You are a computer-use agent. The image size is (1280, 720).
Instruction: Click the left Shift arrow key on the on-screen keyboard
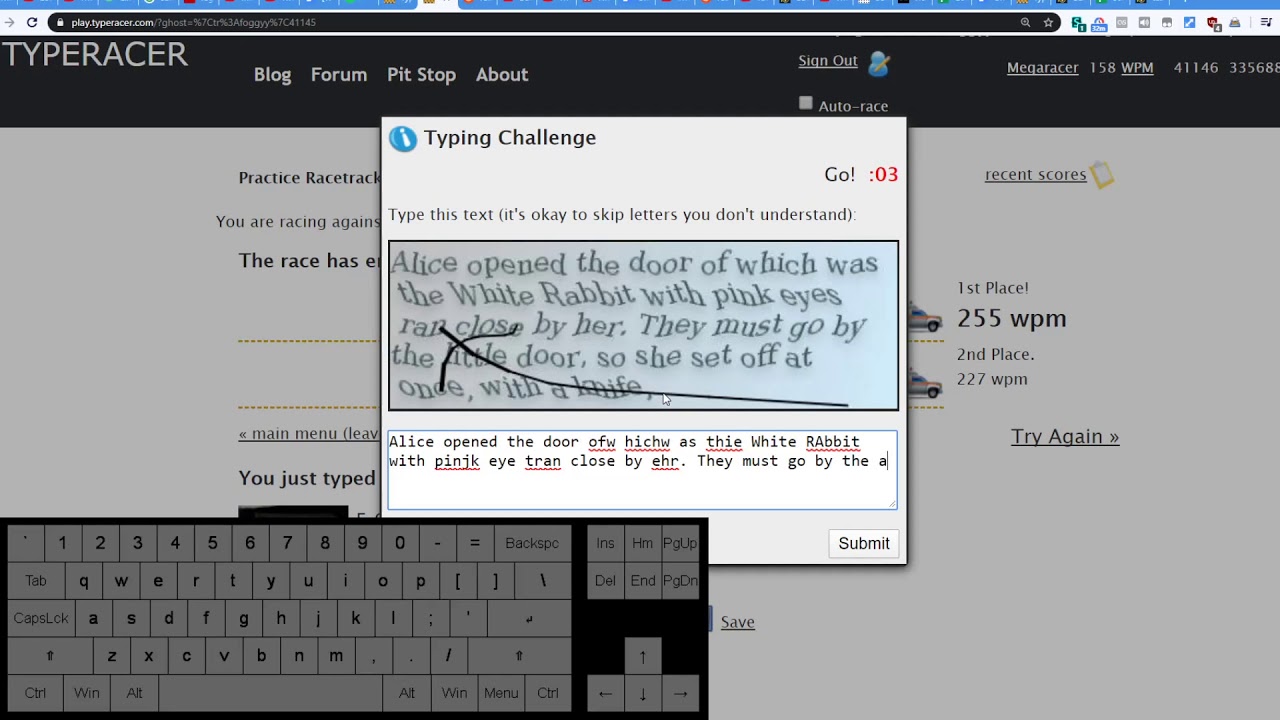click(50, 655)
